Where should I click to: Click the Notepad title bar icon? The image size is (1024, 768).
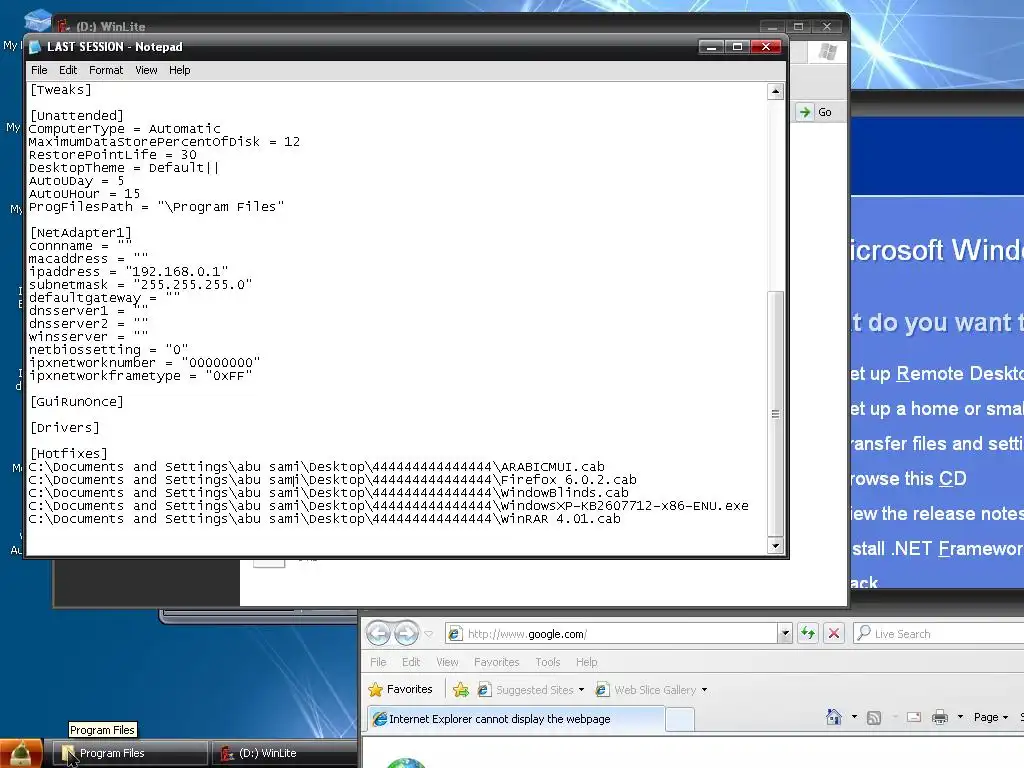35,47
